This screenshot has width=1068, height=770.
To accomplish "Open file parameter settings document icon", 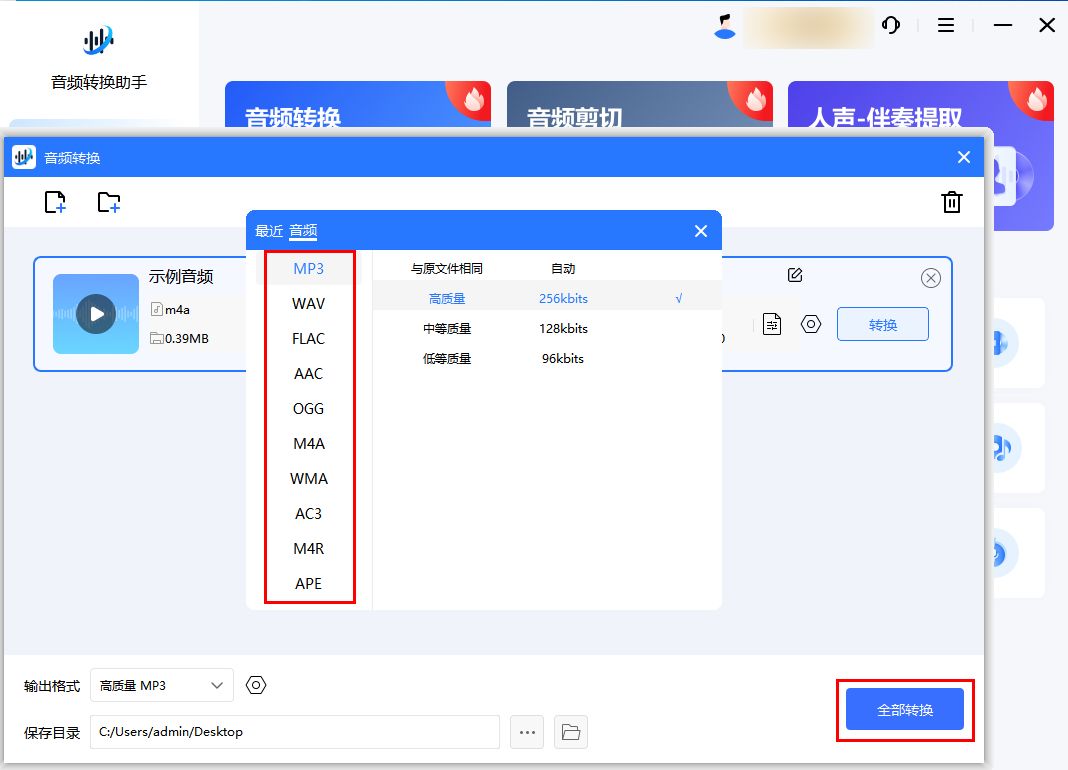I will point(771,323).
